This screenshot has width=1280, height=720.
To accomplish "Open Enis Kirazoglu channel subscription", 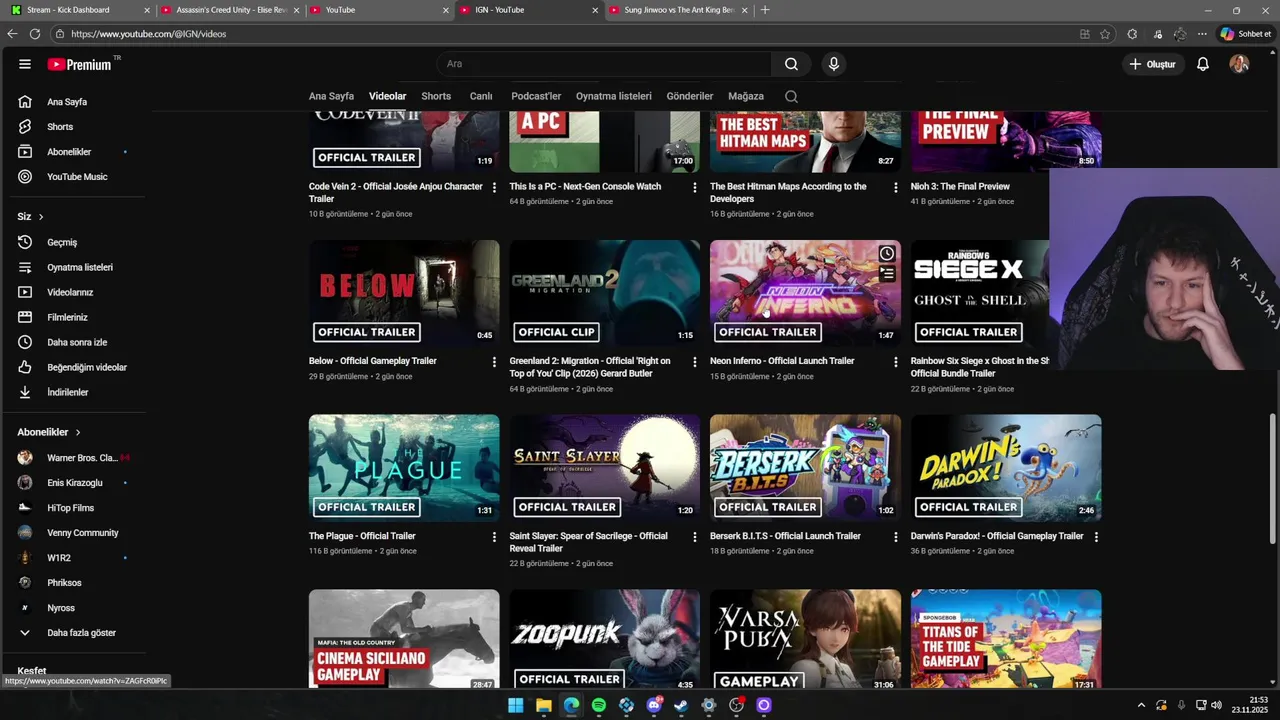I will 75,483.
